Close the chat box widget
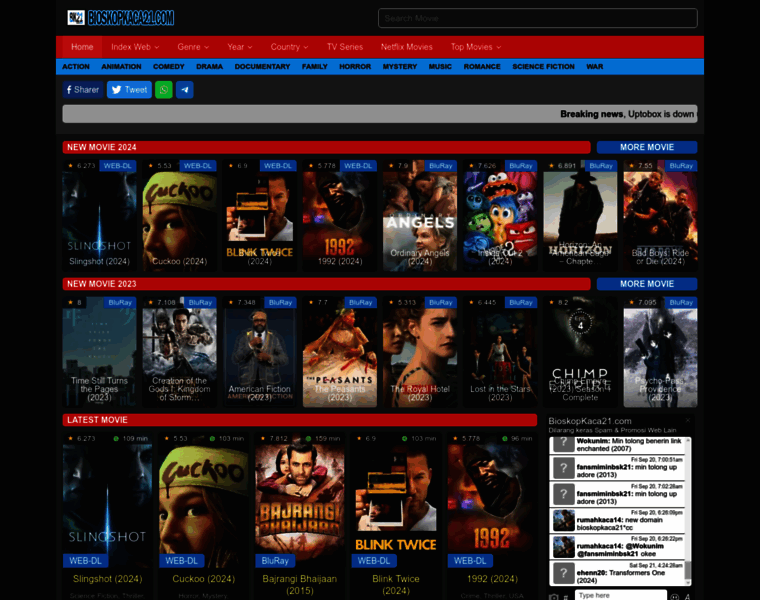 687,420
